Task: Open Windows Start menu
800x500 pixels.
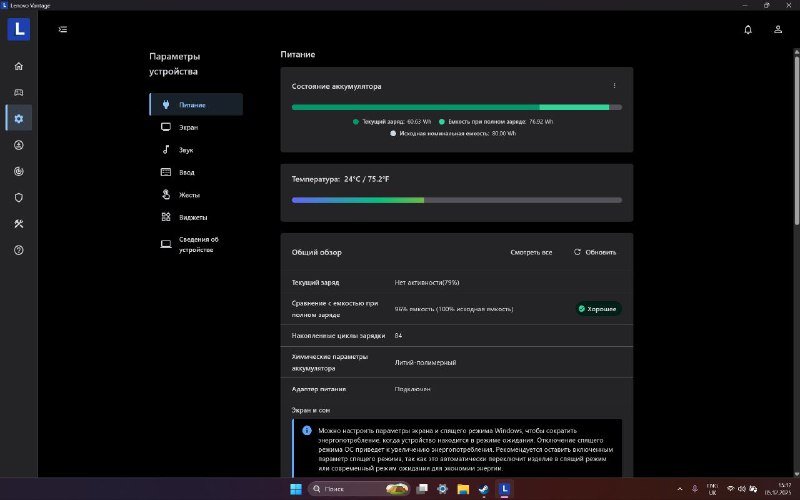Action: [296, 489]
